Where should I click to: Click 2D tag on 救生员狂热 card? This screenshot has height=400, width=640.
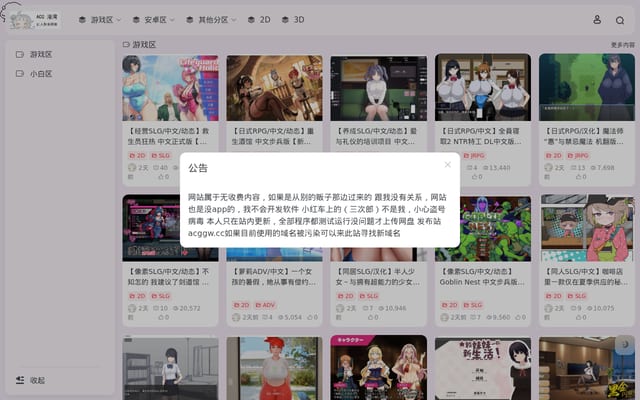coord(137,156)
